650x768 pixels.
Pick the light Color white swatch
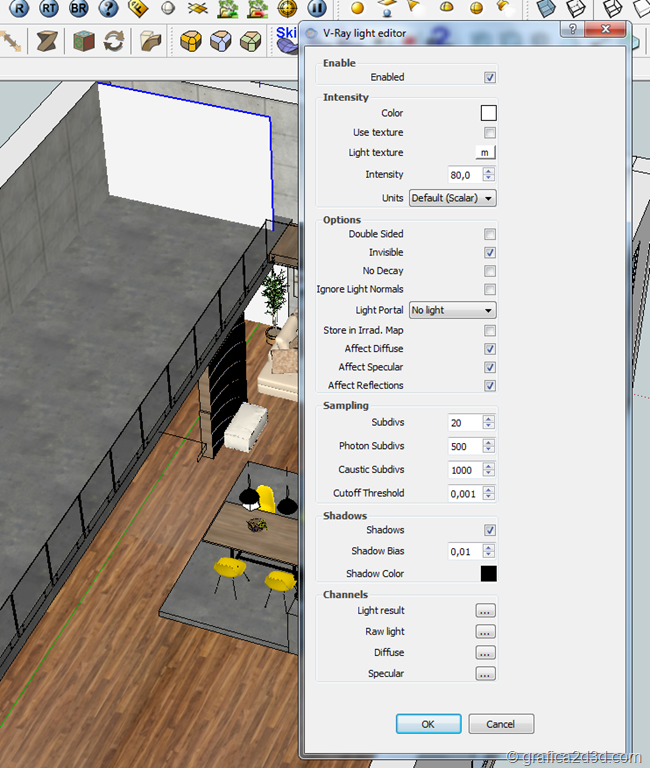click(x=488, y=113)
